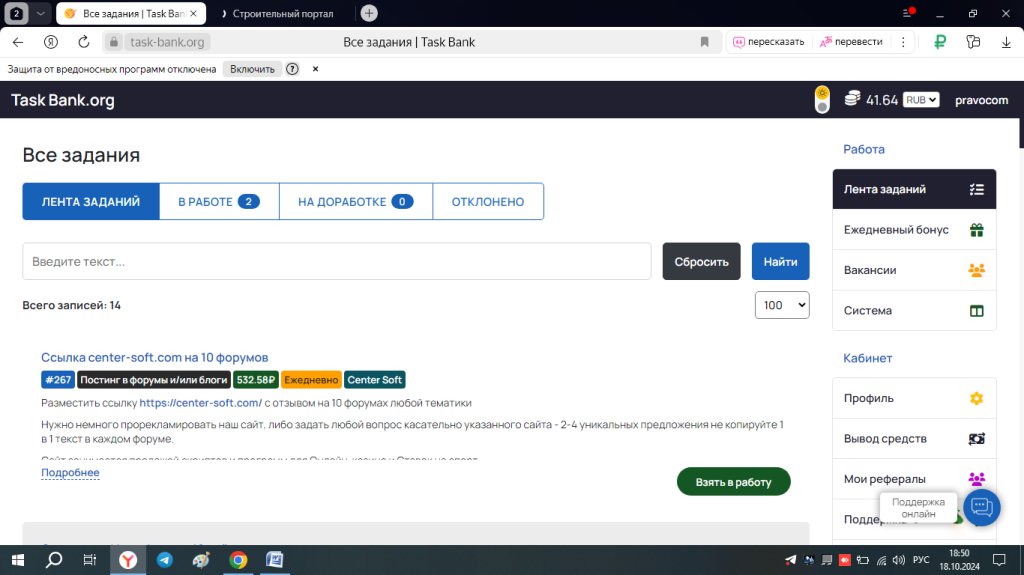1024x575 pixels.
Task: Switch to the НА ДОРАБОТКЕ tab
Action: (355, 201)
